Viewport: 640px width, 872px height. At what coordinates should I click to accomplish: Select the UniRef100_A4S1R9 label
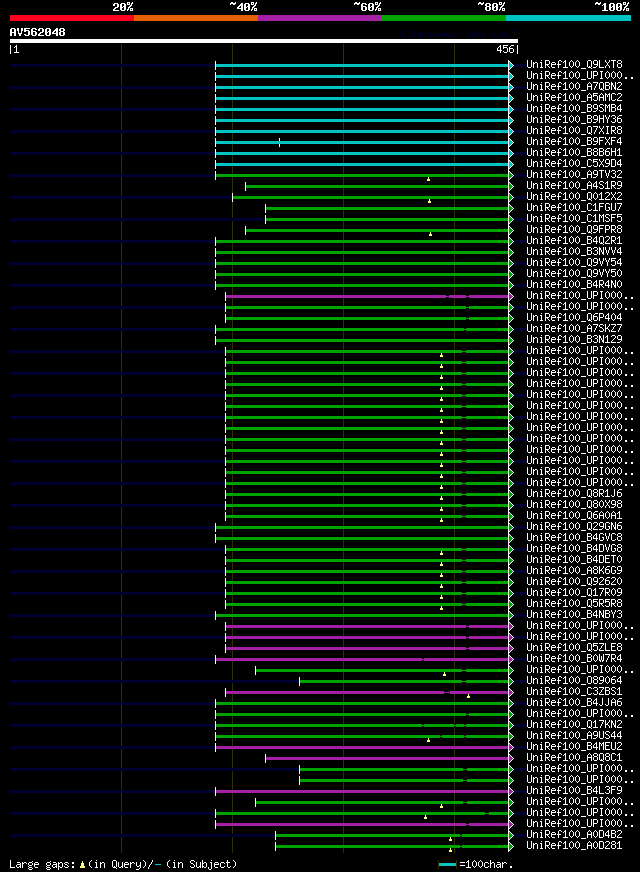pos(574,186)
